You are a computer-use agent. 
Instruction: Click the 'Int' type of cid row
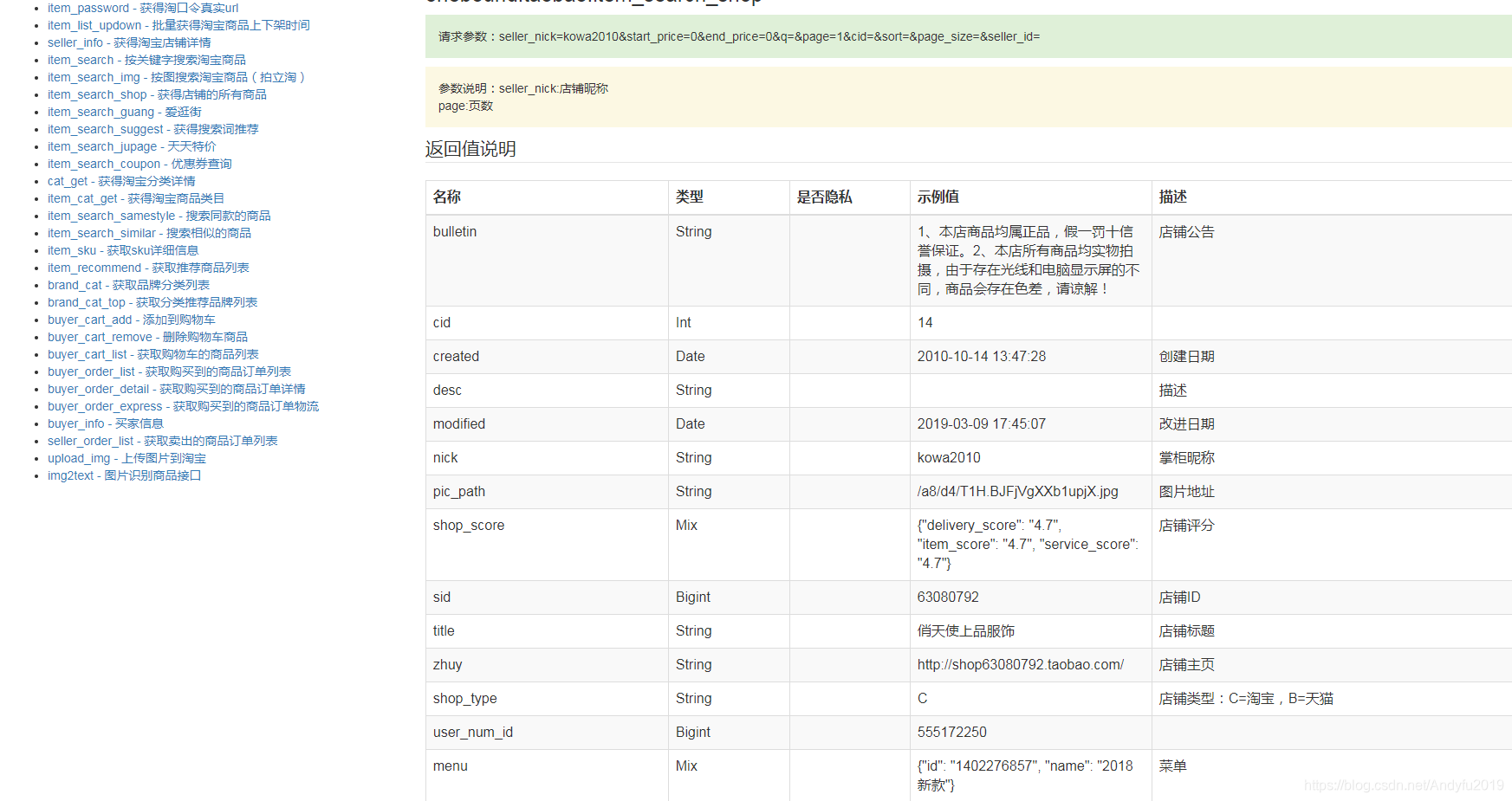click(684, 322)
